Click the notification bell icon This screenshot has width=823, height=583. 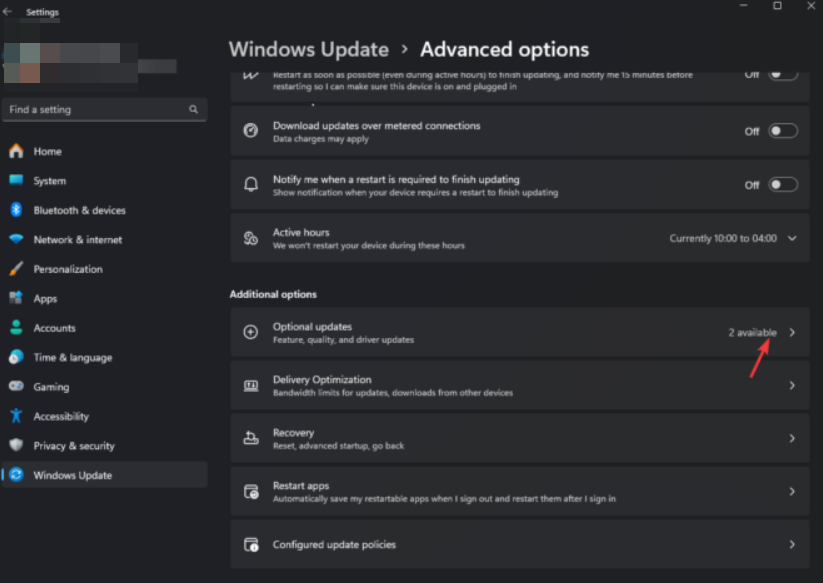[251, 184]
